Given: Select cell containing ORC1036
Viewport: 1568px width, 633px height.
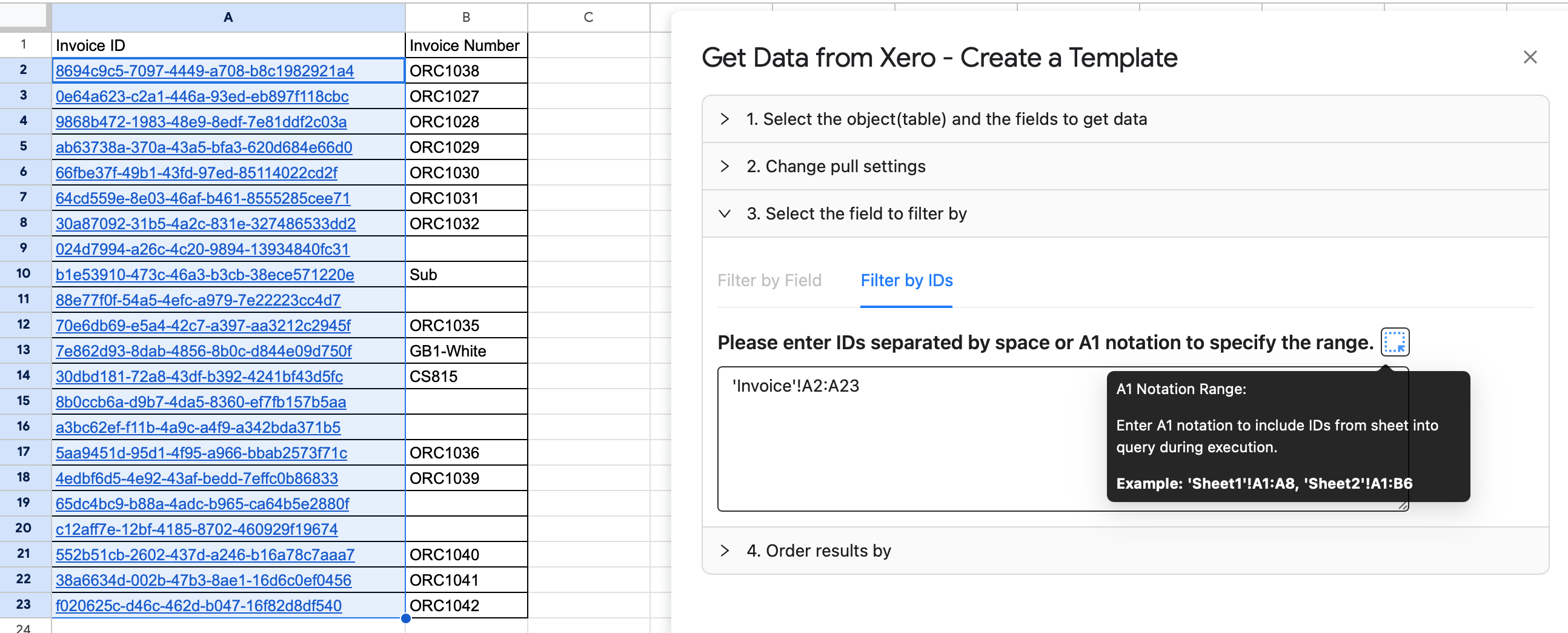Looking at the screenshot, I should (467, 454).
